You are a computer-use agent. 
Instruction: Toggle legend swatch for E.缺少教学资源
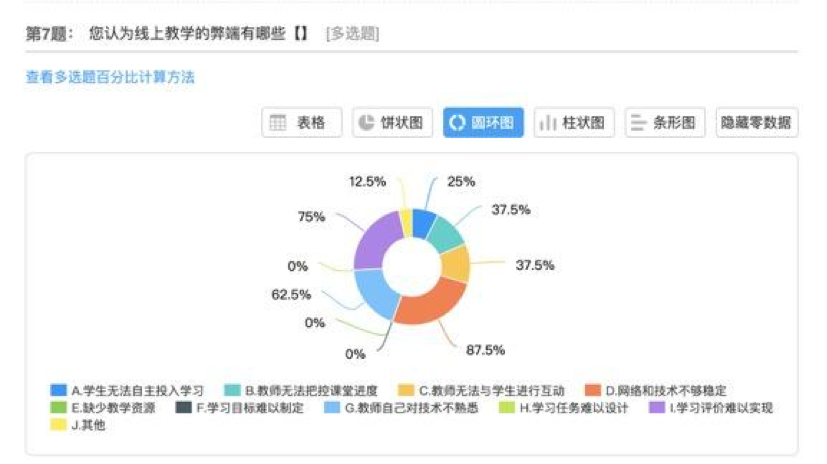pos(59,408)
